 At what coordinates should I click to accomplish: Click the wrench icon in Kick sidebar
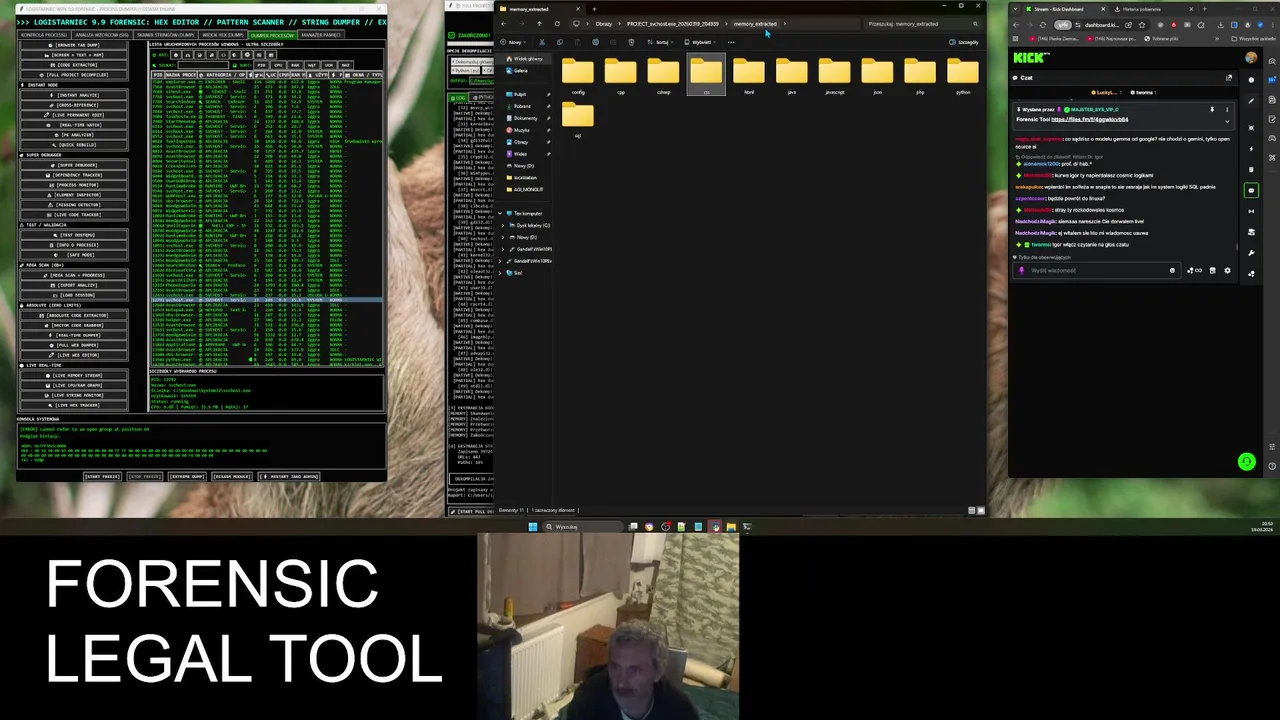[1251, 253]
